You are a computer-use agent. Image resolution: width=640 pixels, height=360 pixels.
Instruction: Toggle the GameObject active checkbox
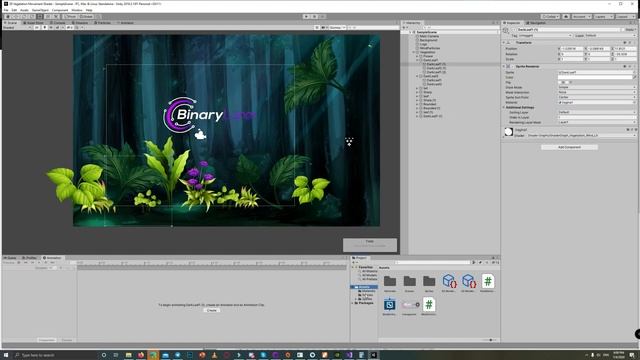tap(514, 30)
